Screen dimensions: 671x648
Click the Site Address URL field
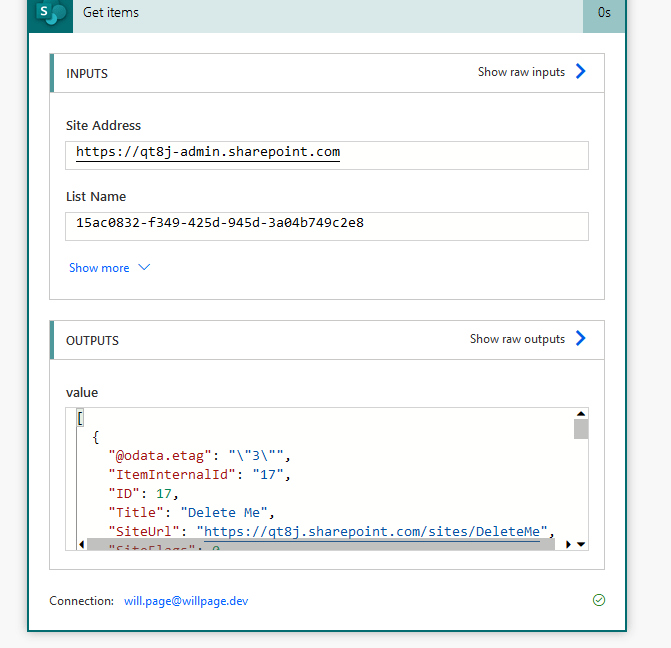point(328,154)
